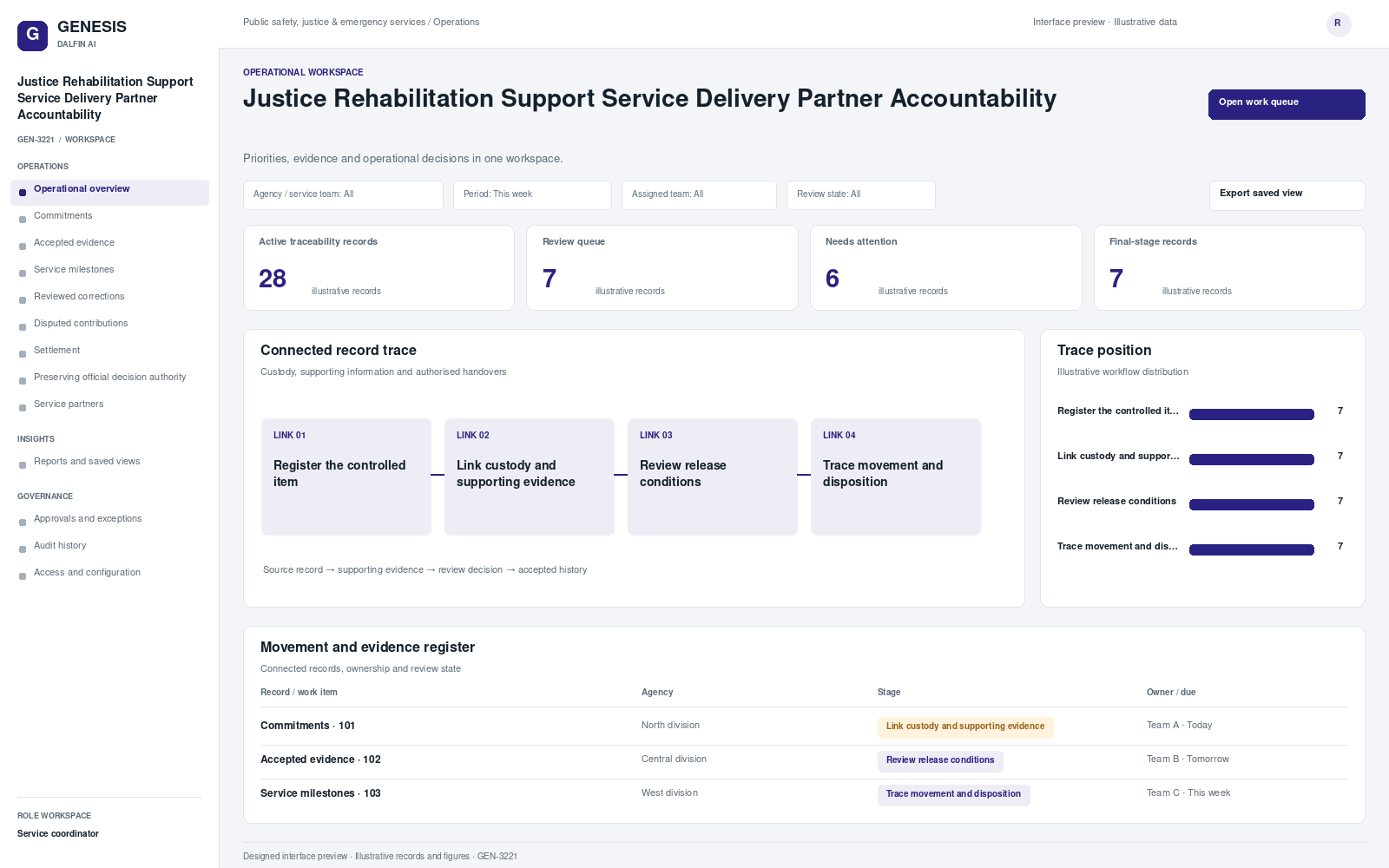1389x868 pixels.
Task: Open Accepted evidence · 102 record
Action: pos(804,760)
